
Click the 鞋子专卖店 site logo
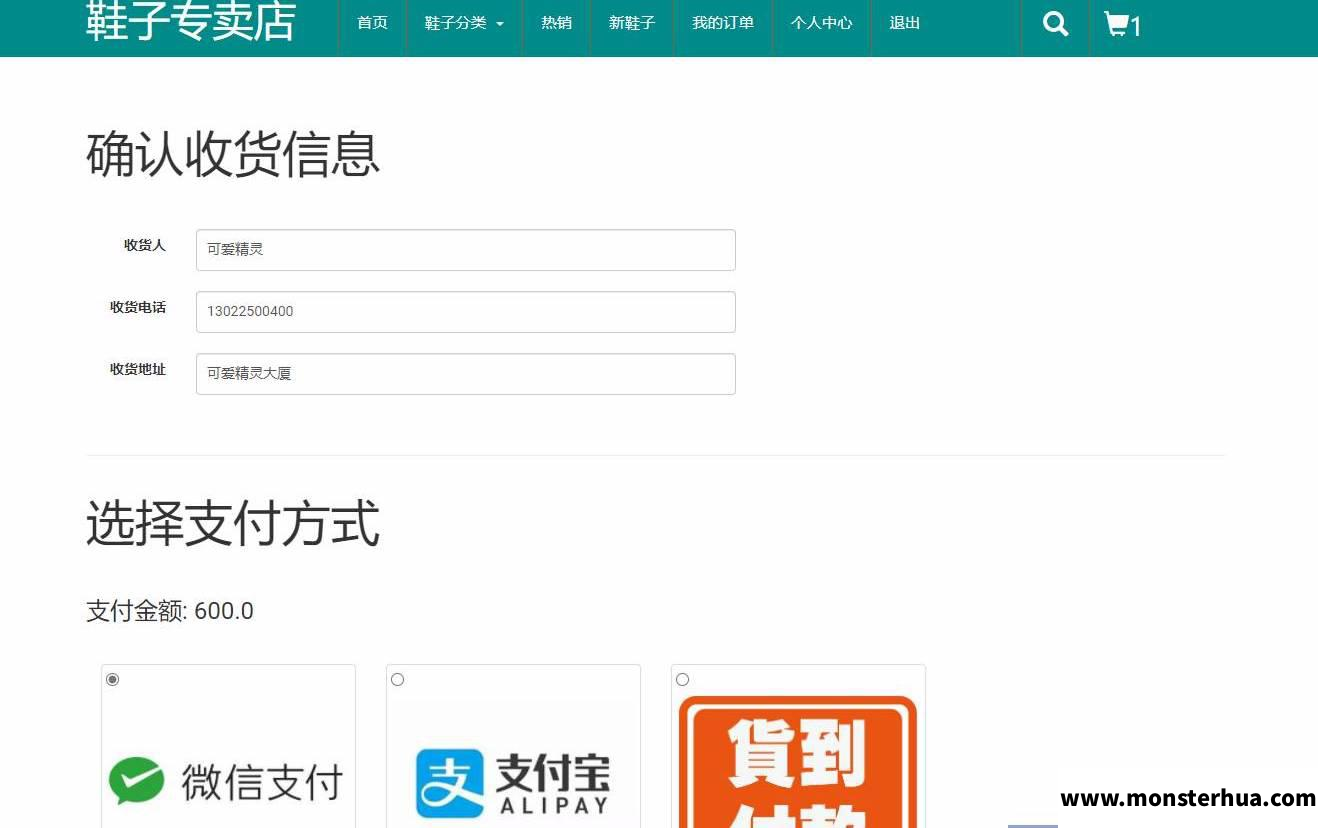click(191, 21)
